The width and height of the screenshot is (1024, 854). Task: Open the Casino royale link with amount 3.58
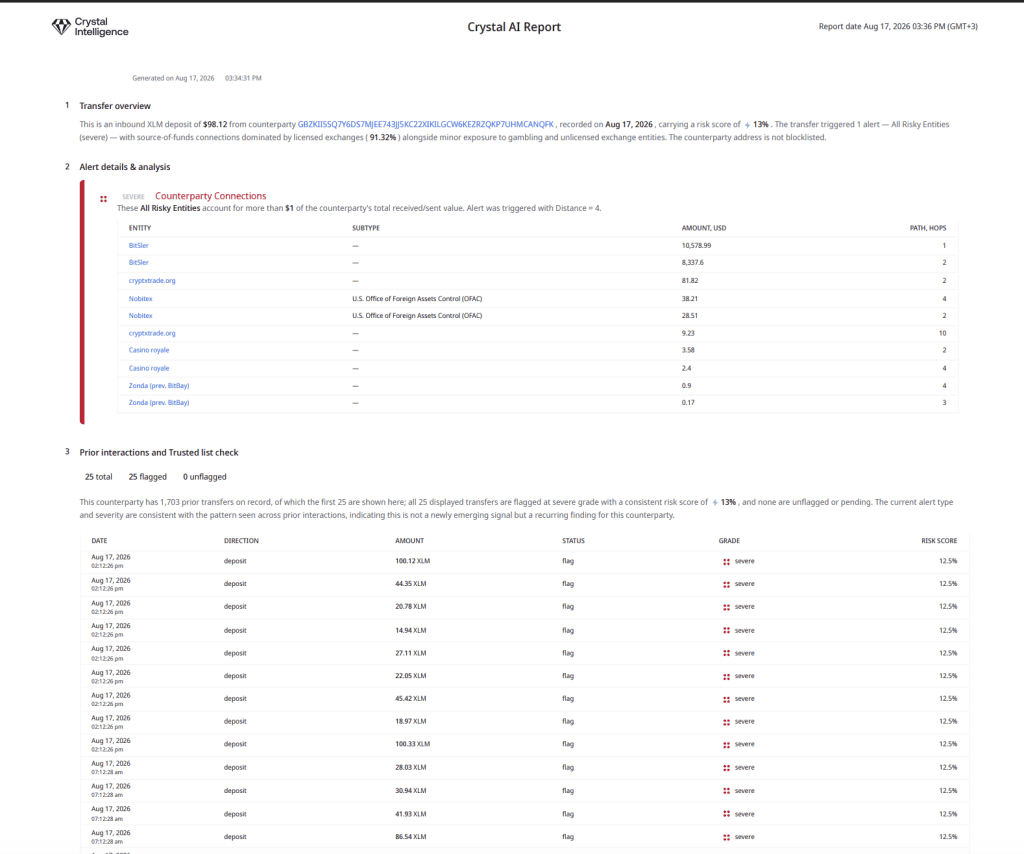click(149, 350)
